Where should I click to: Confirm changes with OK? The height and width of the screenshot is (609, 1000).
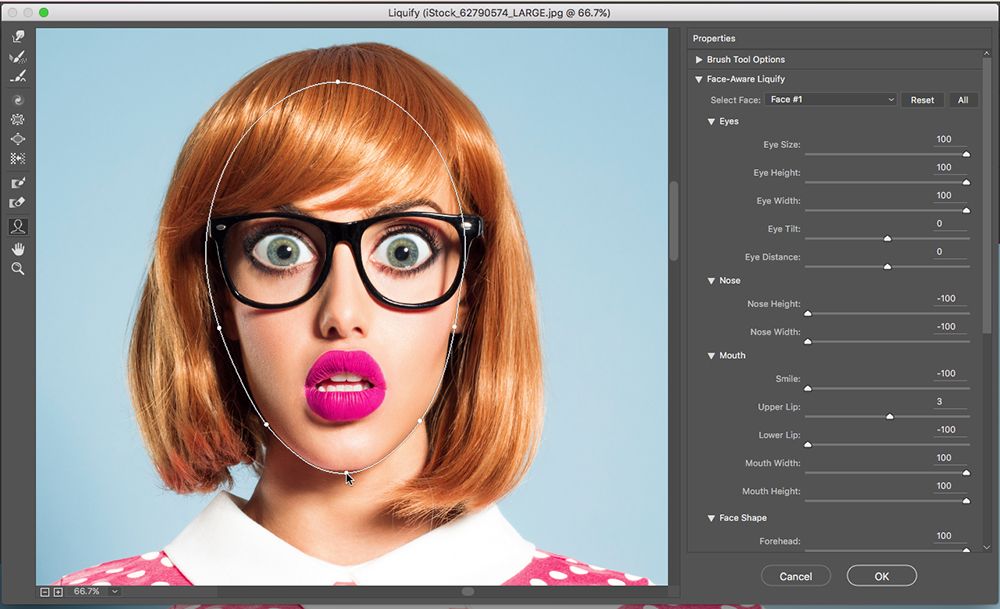881,576
